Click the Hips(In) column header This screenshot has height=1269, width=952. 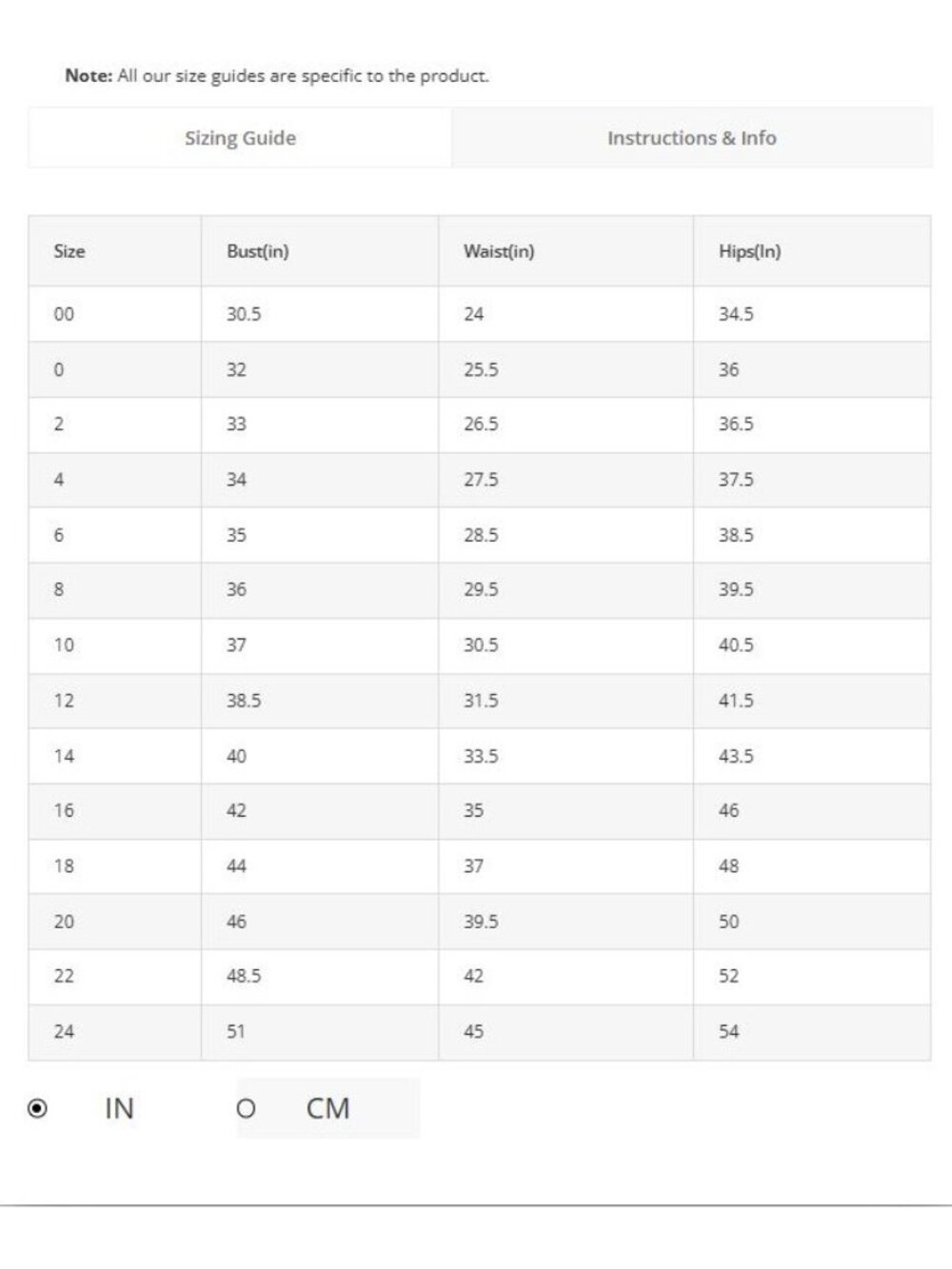pos(749,251)
